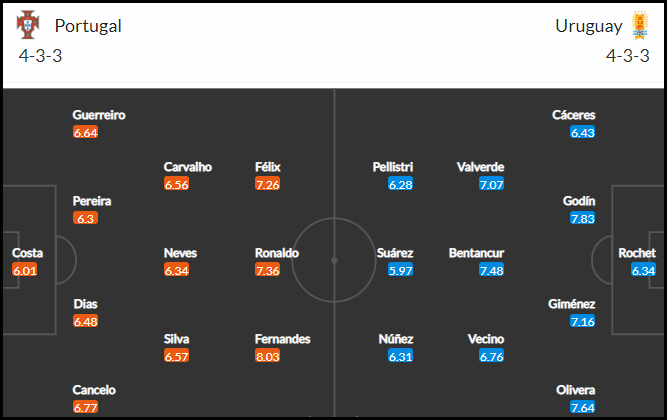The image size is (667, 420).
Task: Click the pitch center circle spot
Action: pyautogui.click(x=334, y=260)
